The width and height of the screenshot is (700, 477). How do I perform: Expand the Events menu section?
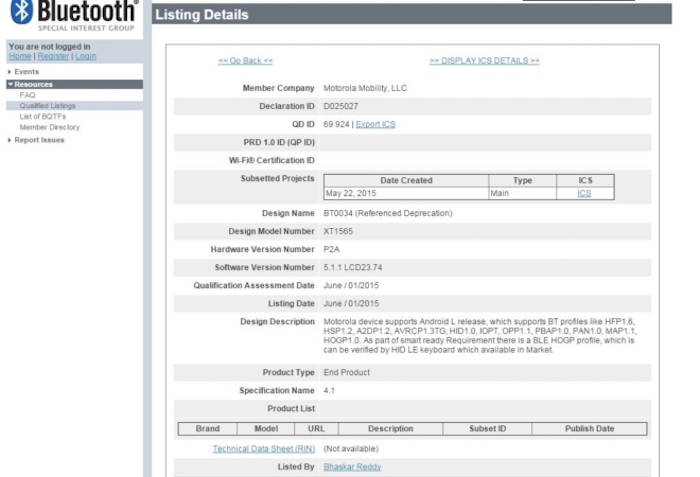(x=26, y=73)
